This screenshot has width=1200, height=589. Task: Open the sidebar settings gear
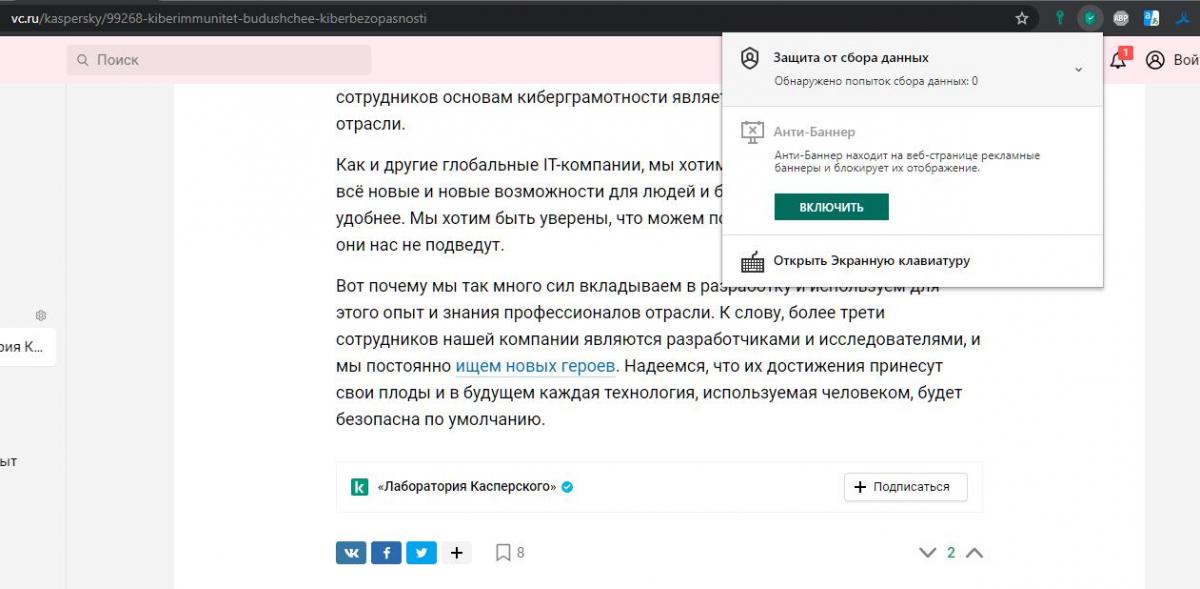click(x=41, y=315)
